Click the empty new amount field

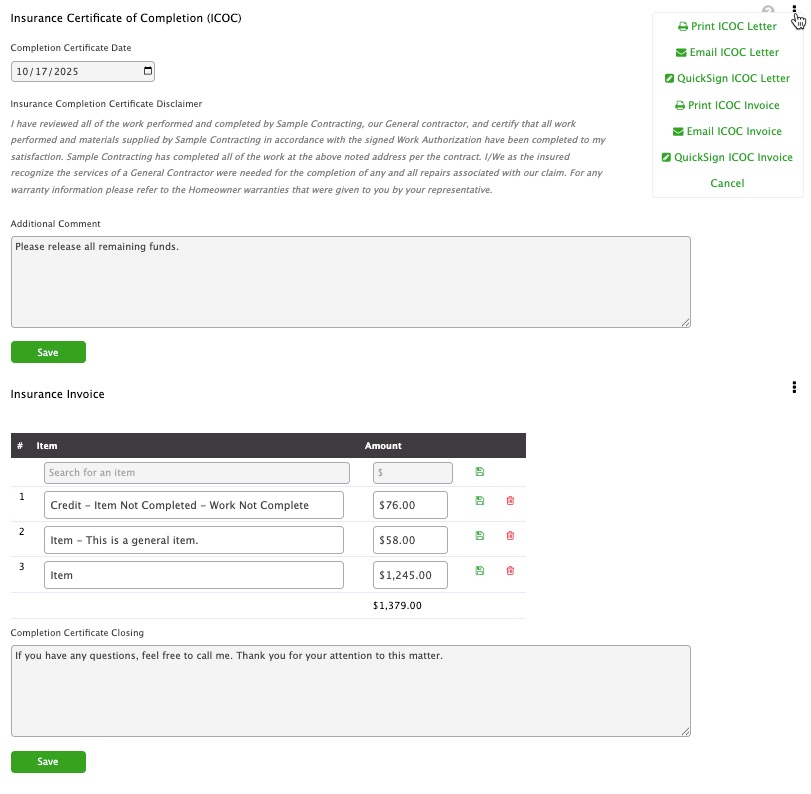pos(413,473)
